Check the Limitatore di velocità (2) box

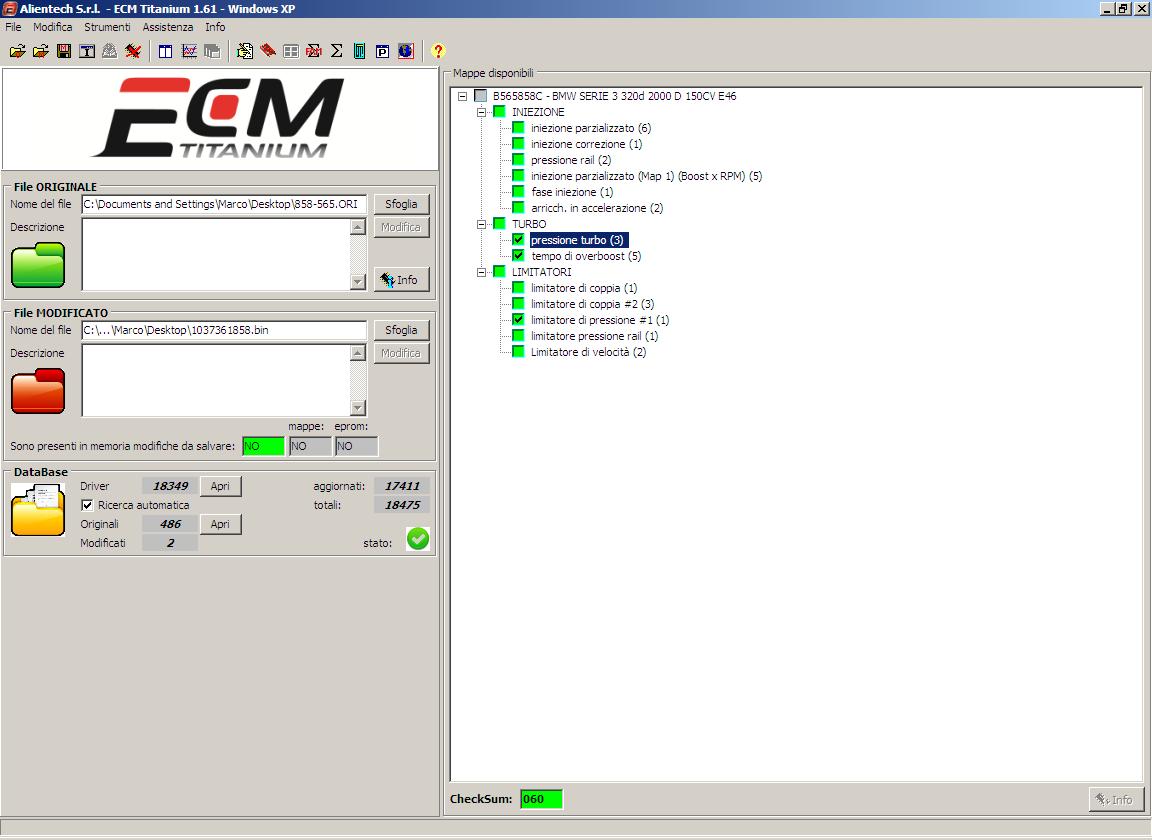coord(519,351)
